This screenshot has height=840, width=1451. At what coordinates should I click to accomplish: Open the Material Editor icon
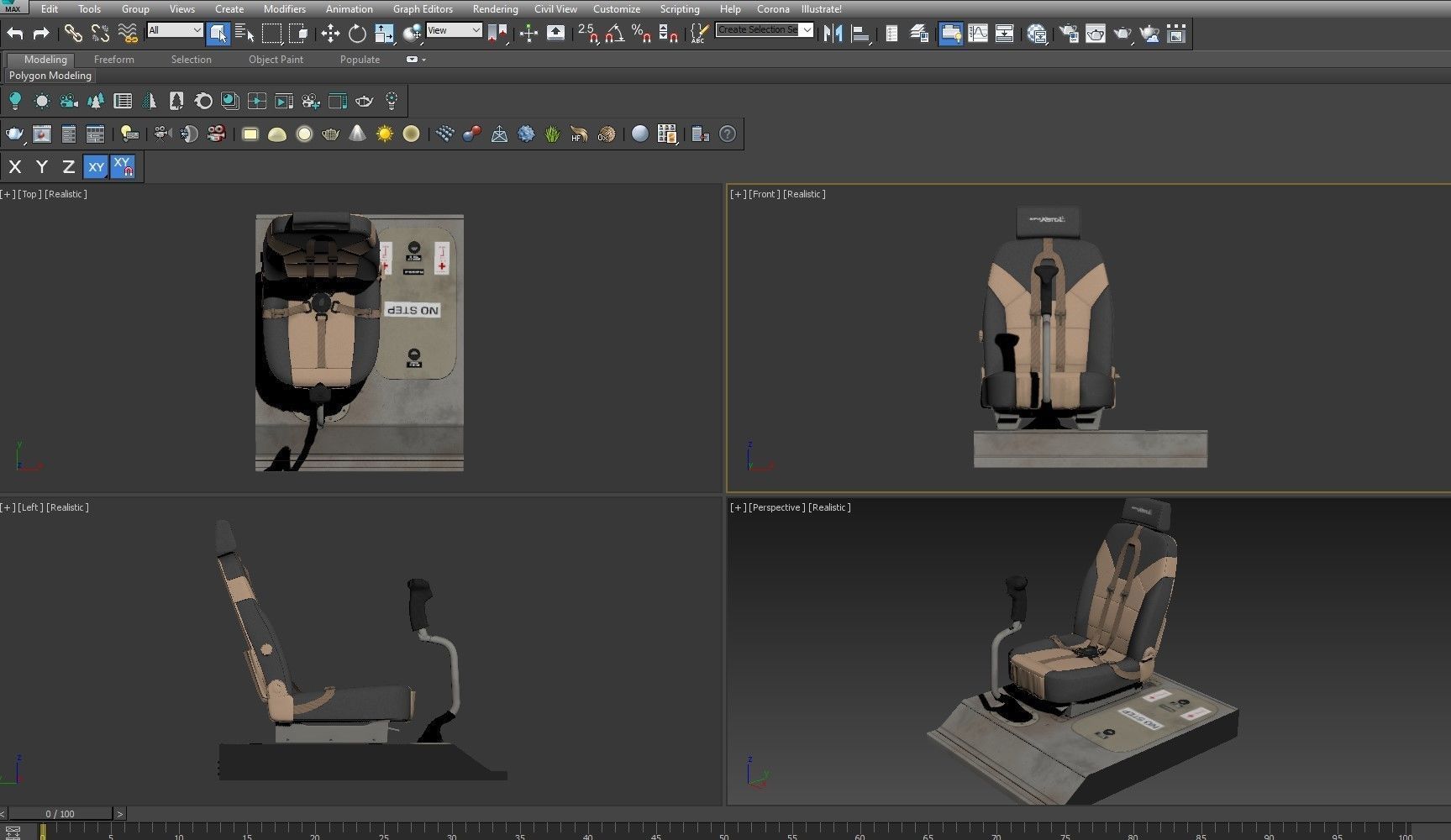[x=1037, y=34]
